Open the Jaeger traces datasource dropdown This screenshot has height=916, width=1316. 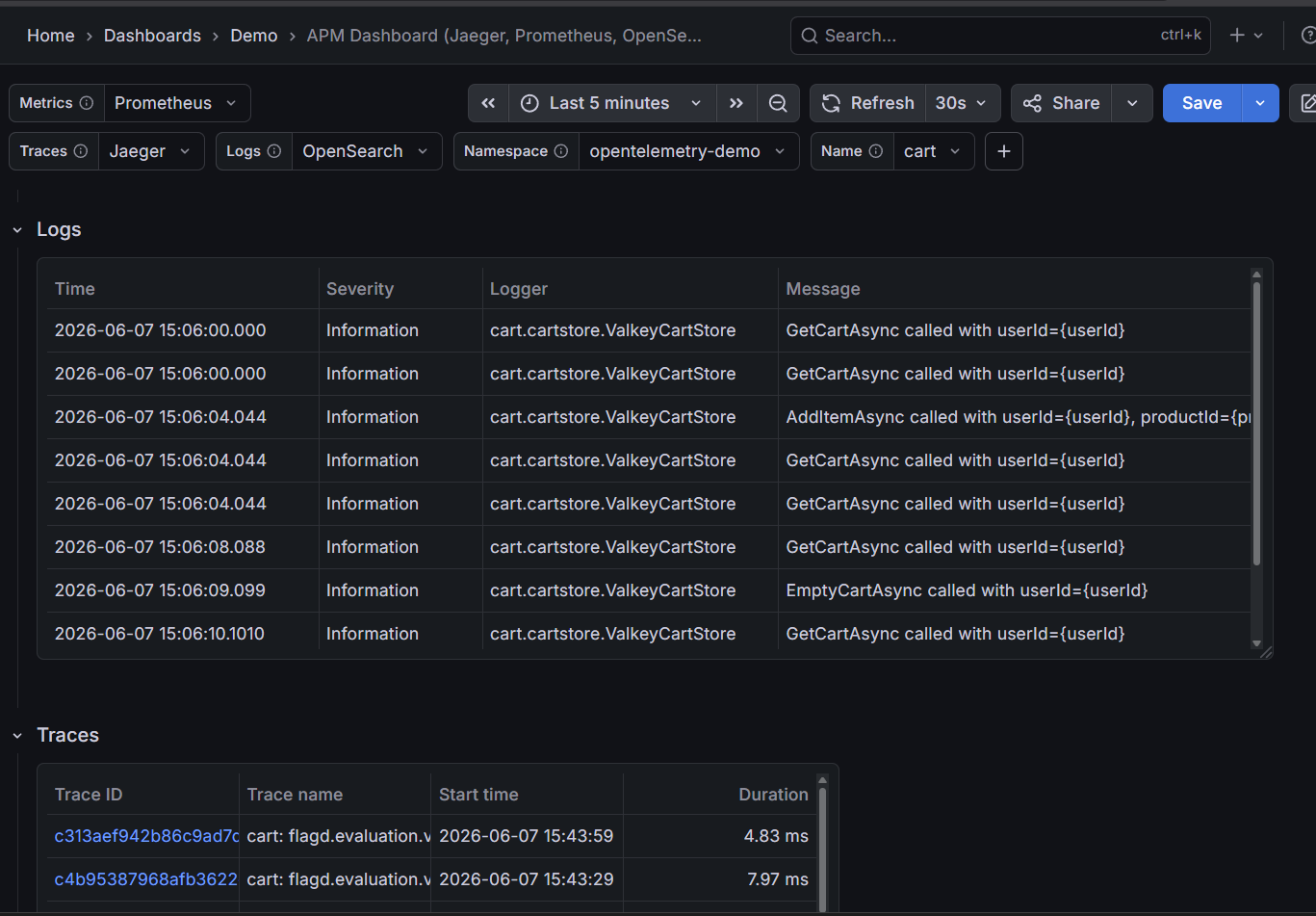pos(150,151)
